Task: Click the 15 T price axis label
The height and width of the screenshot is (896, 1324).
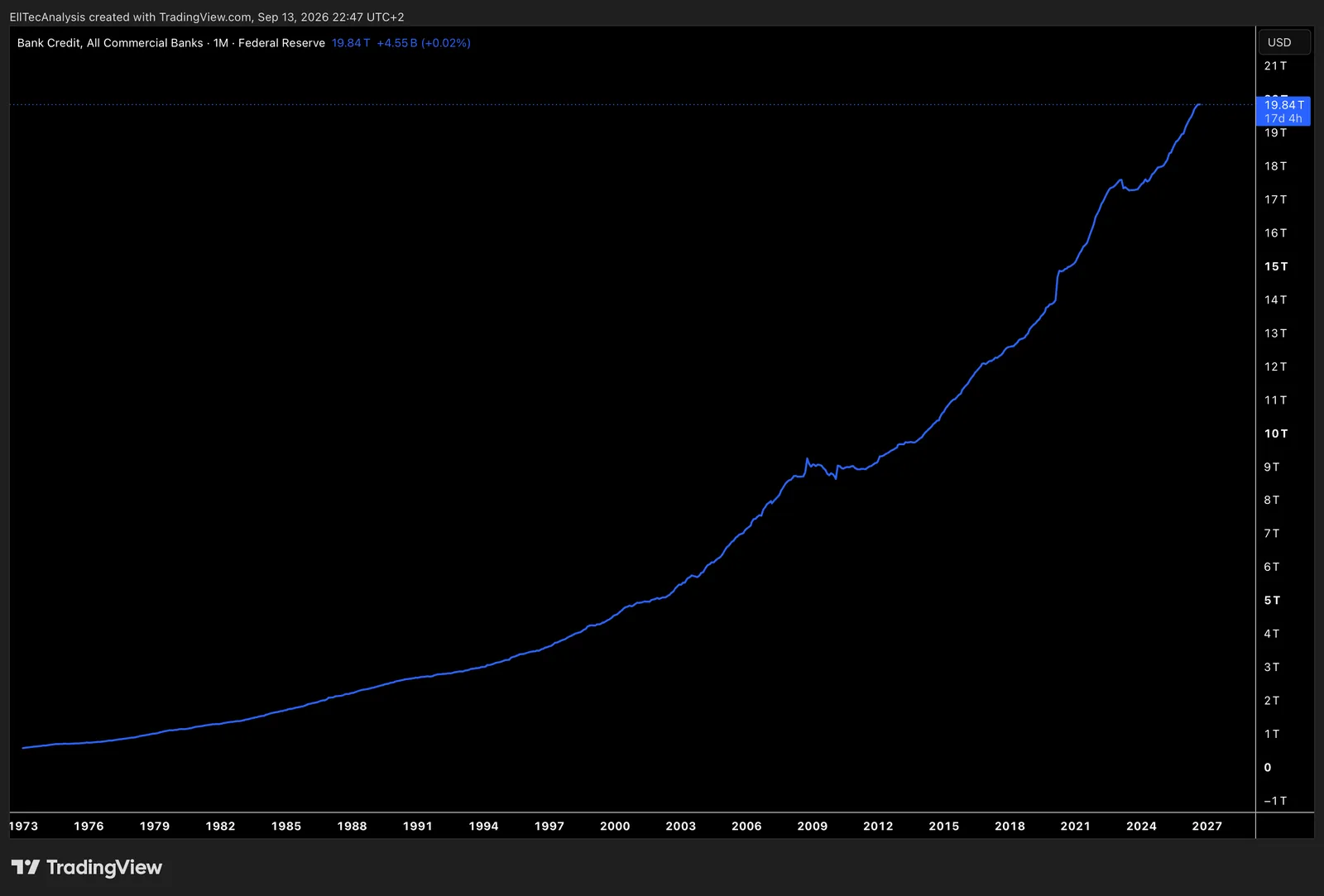Action: (1275, 266)
